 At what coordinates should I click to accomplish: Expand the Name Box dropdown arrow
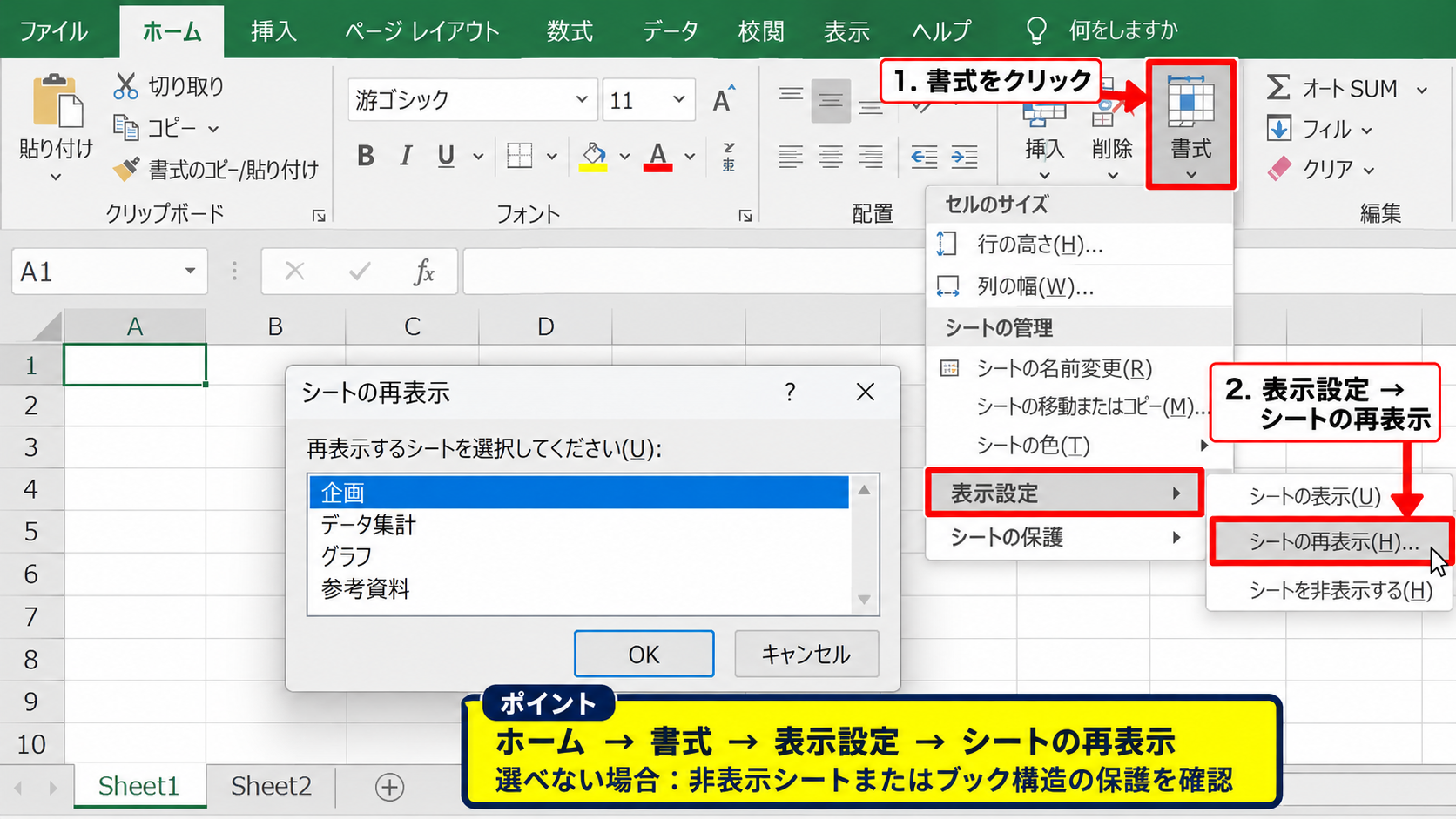[x=190, y=271]
